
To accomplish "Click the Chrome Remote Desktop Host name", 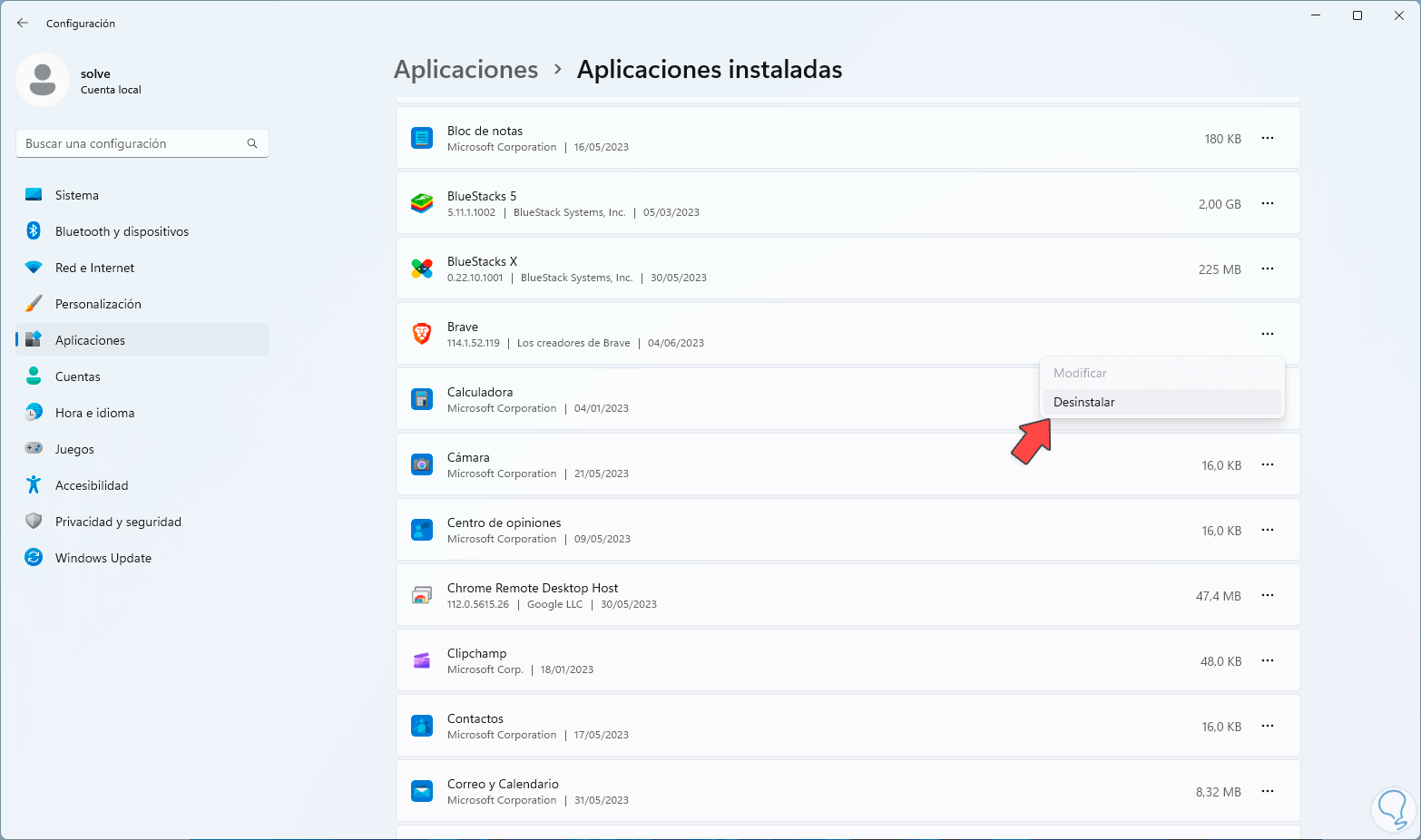I will 533,588.
